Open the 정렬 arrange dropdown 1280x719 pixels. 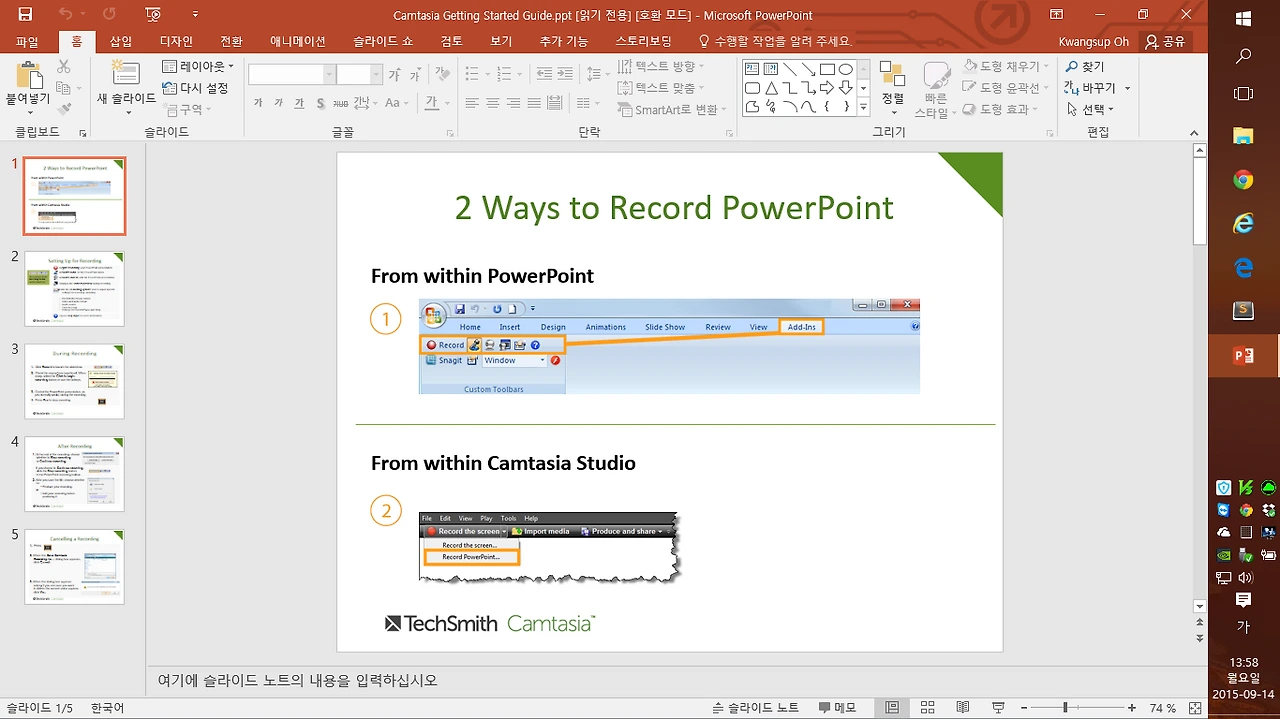892,86
